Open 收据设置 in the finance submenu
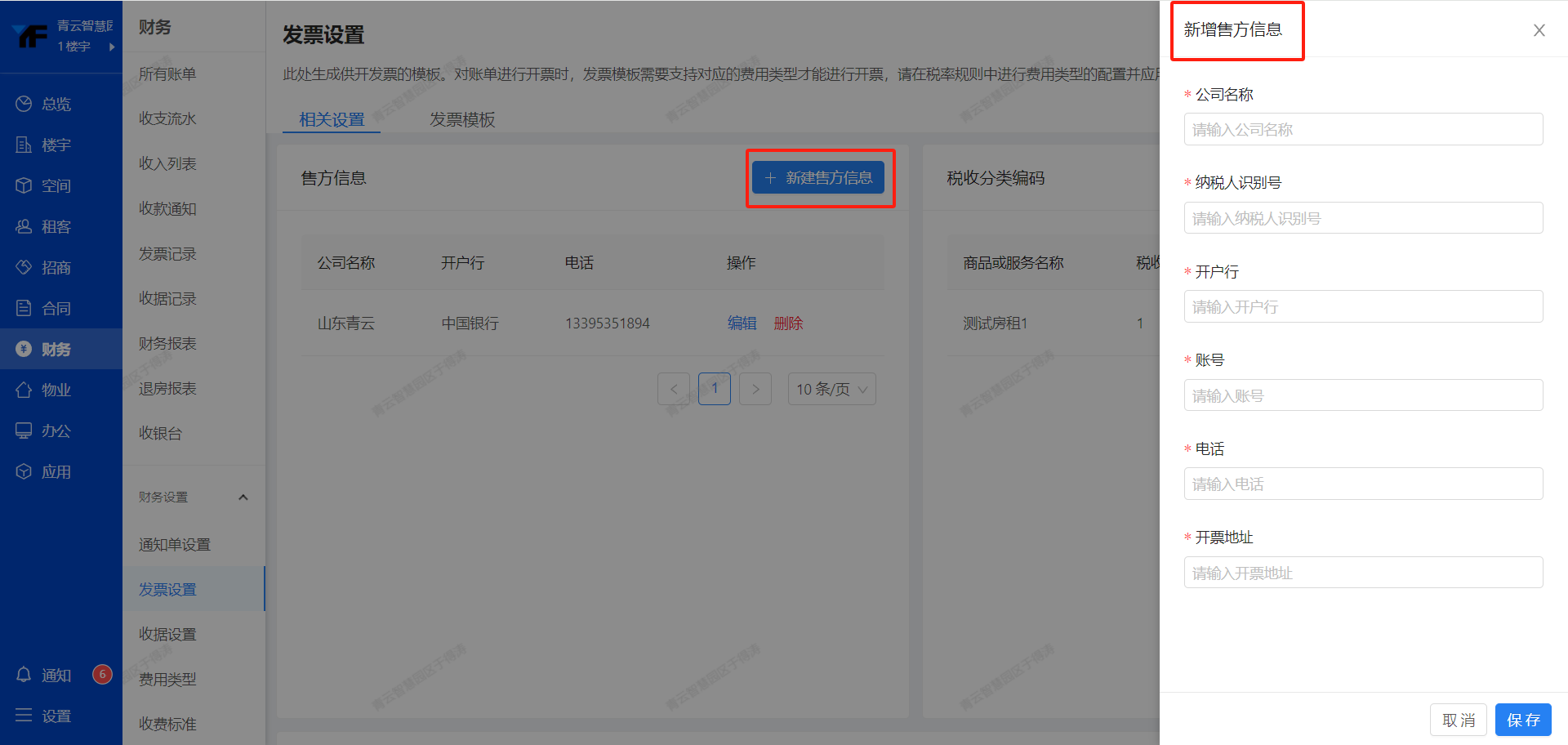The image size is (1568, 745). pyautogui.click(x=167, y=634)
